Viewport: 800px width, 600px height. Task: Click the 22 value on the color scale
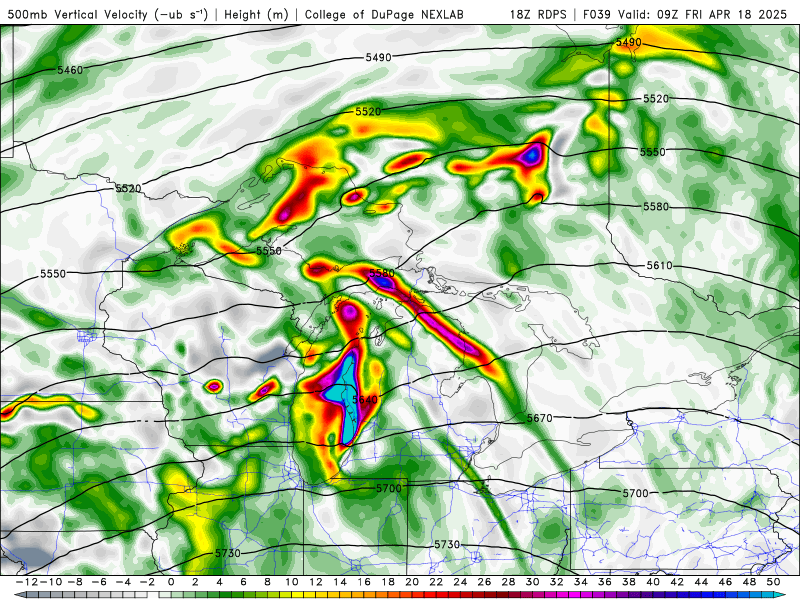point(436,582)
